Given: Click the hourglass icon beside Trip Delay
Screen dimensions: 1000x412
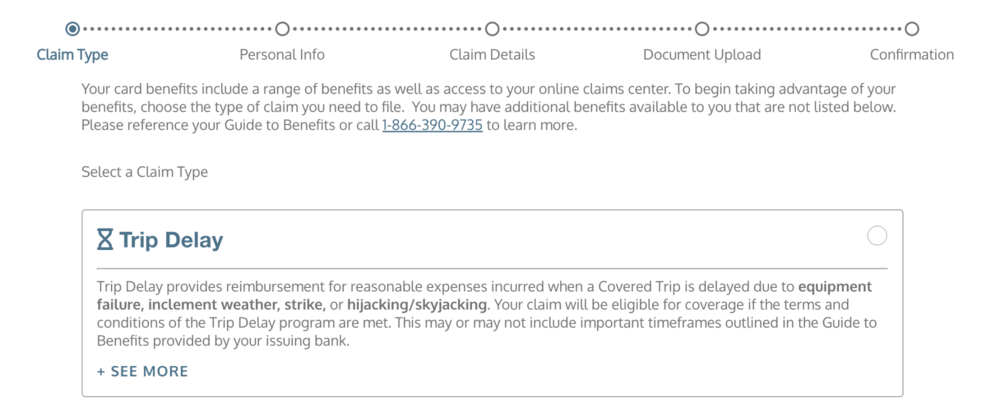Looking at the screenshot, I should tap(105, 240).
